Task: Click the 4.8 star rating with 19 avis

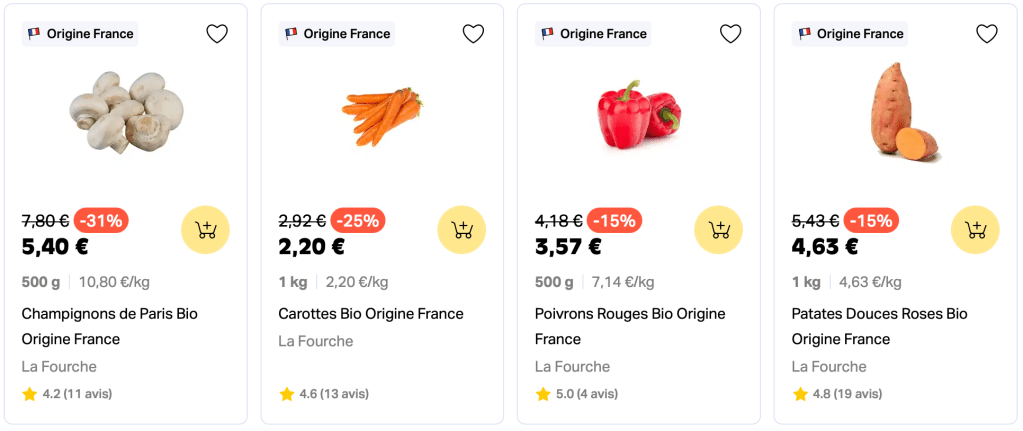Action: point(837,394)
